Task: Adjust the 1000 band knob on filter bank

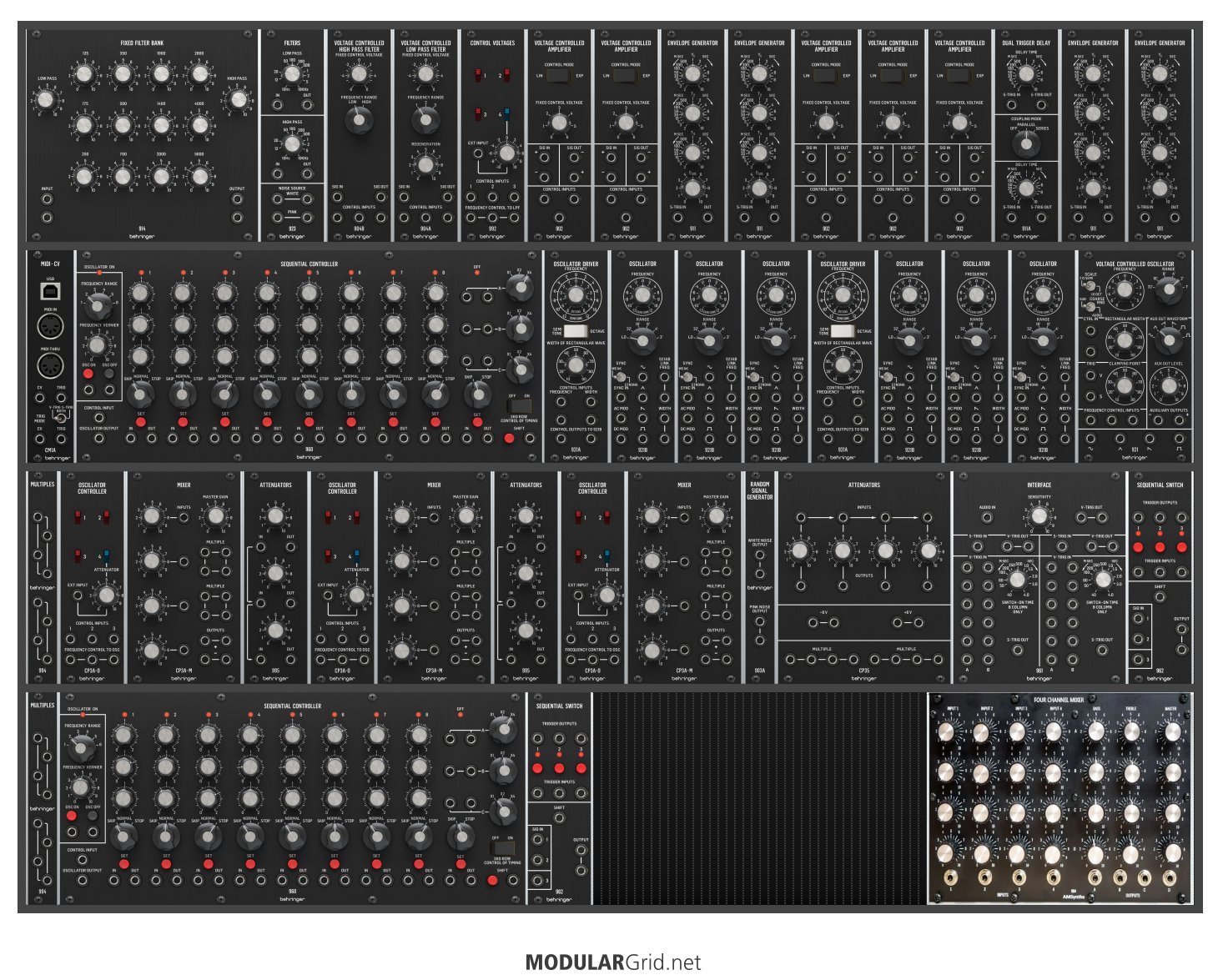Action: 161,76
